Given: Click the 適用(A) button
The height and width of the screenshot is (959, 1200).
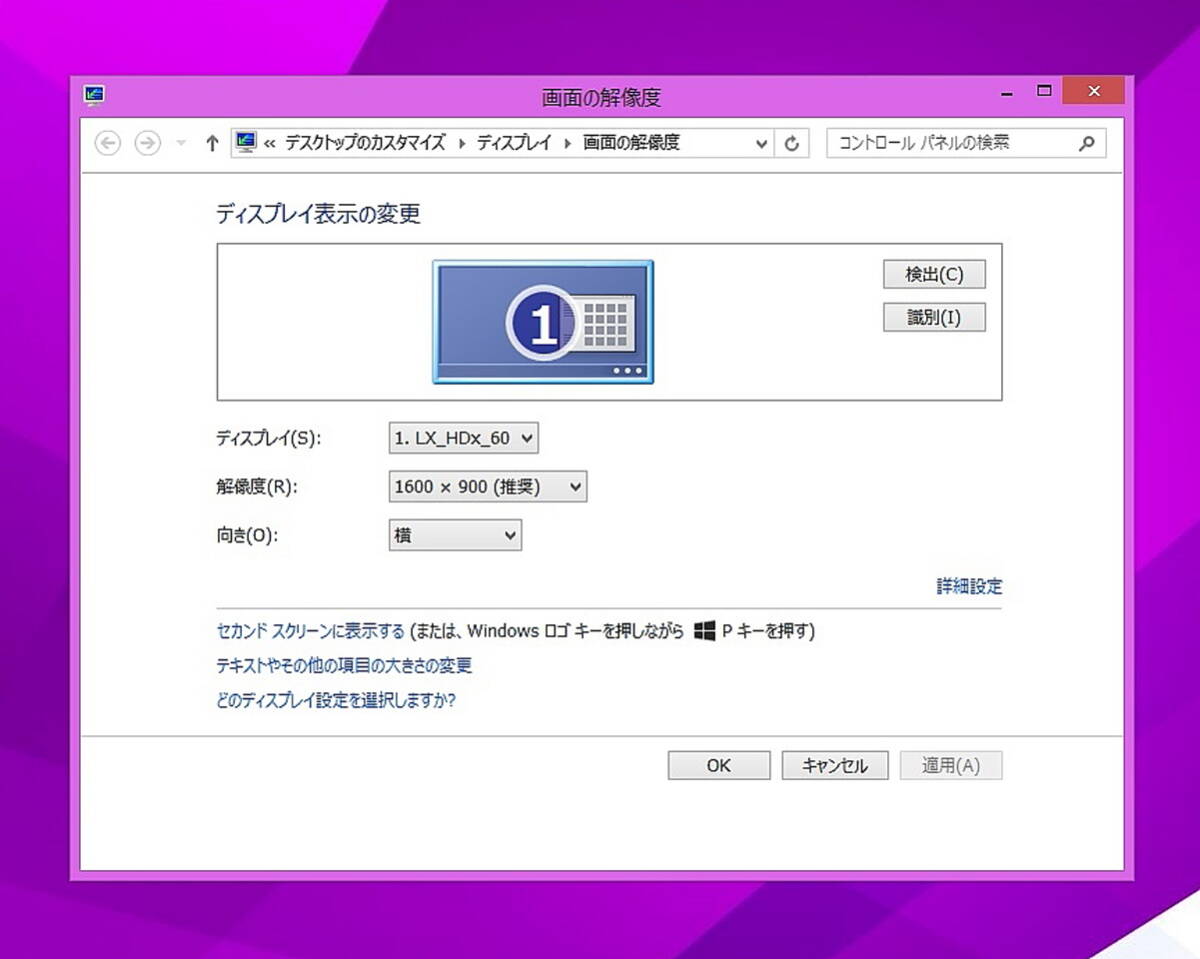Looking at the screenshot, I should (x=951, y=766).
